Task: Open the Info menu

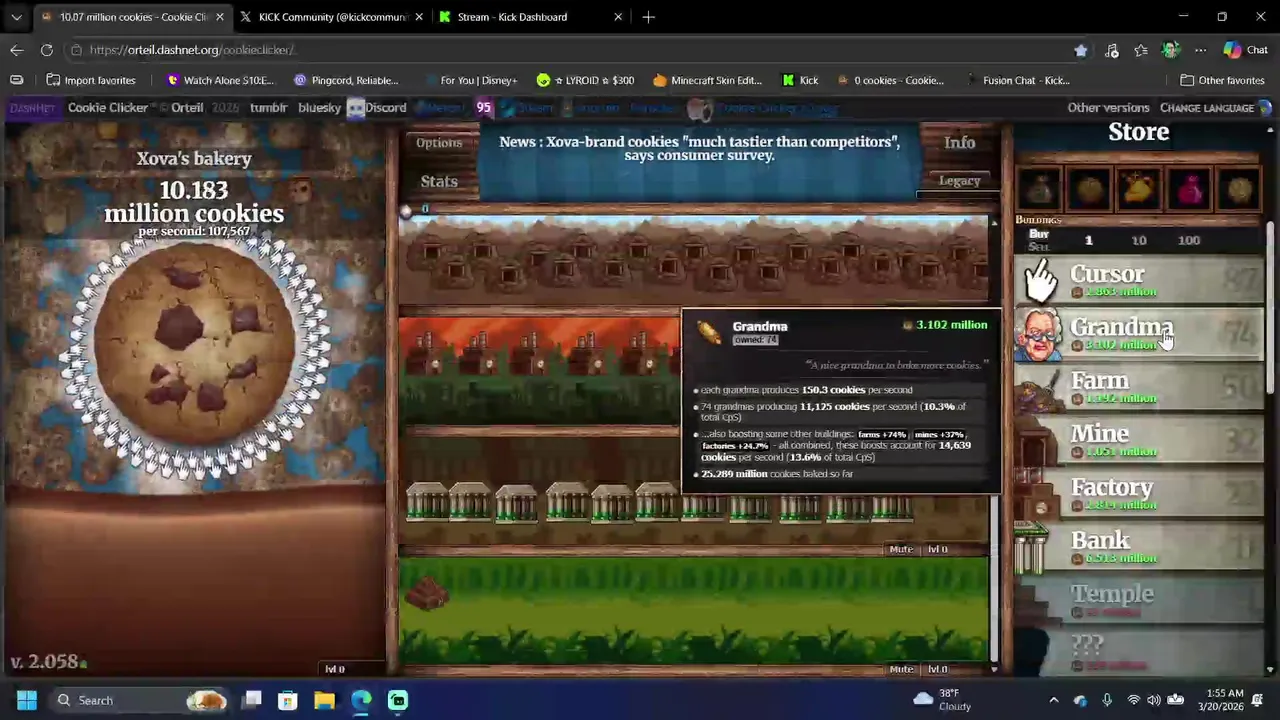Action: (x=959, y=143)
